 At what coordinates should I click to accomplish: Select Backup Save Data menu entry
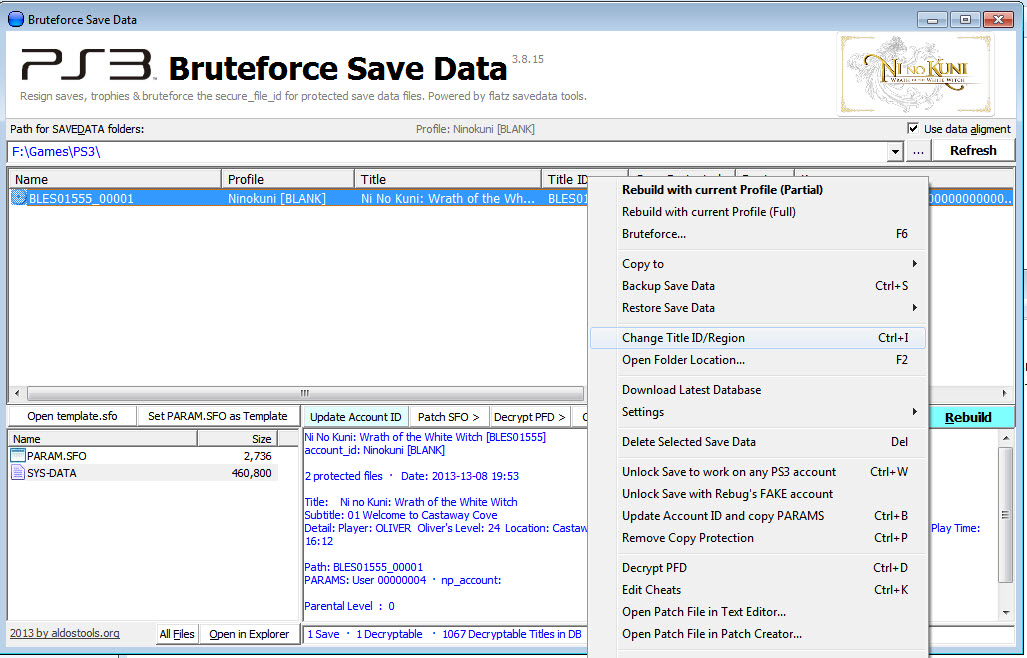tap(758, 285)
